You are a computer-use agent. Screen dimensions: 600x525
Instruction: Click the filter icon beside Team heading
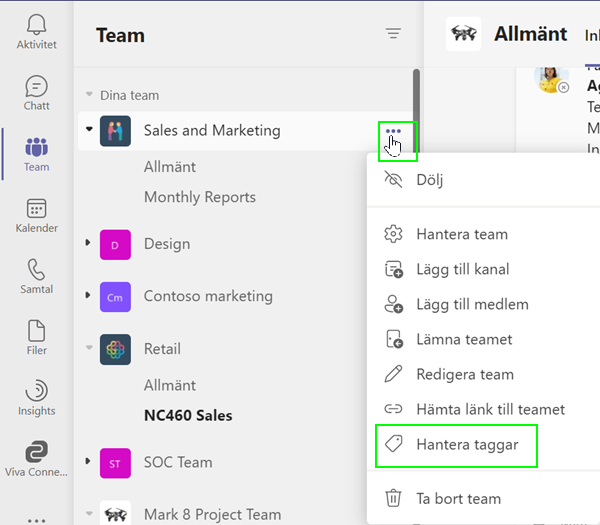click(393, 33)
